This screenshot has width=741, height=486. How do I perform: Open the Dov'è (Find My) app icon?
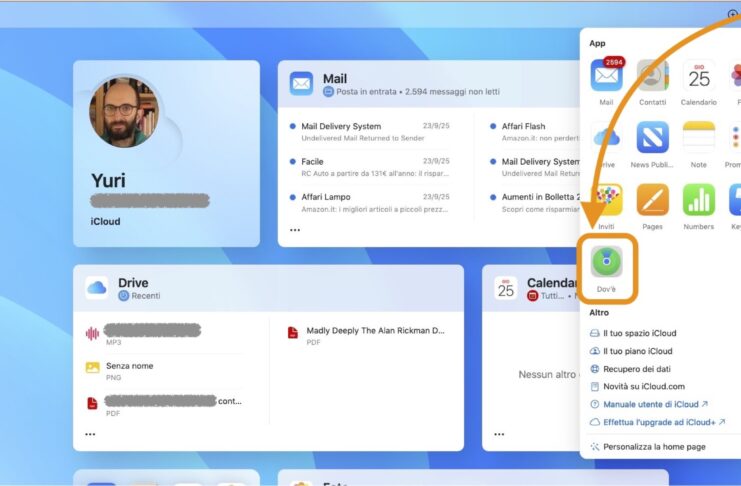point(606,261)
